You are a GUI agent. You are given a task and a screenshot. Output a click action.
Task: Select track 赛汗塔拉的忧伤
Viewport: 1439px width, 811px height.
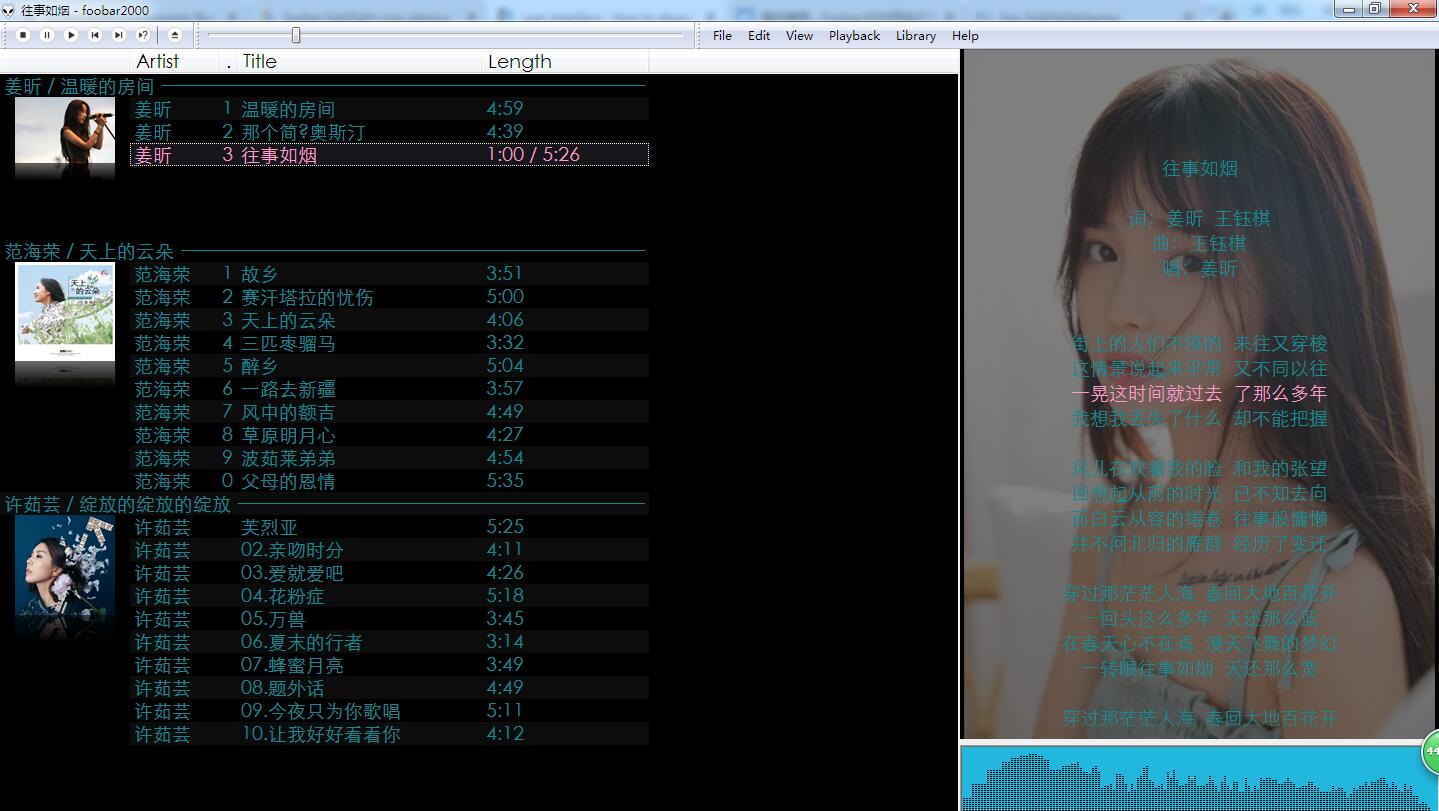(390, 296)
